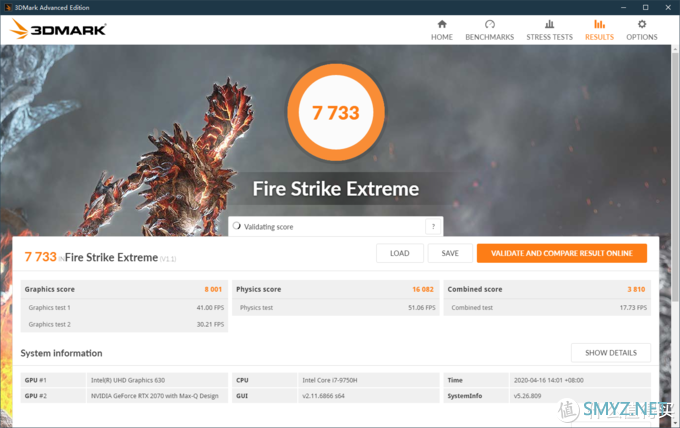Select the Combined score header
This screenshot has height=428, width=680.
(476, 288)
